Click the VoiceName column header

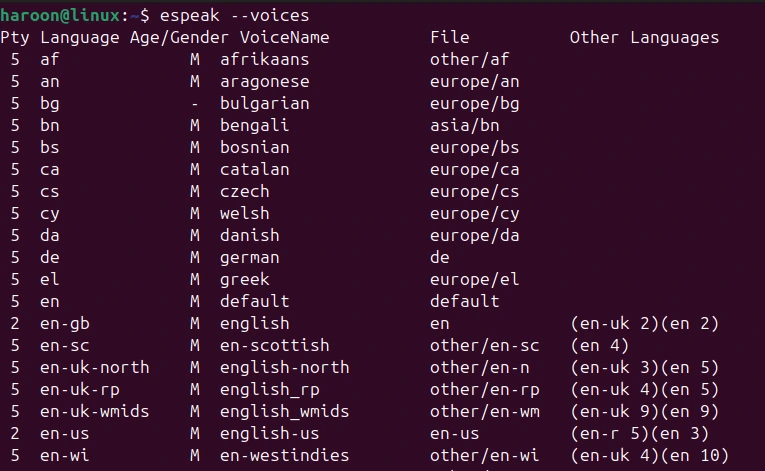tap(285, 38)
